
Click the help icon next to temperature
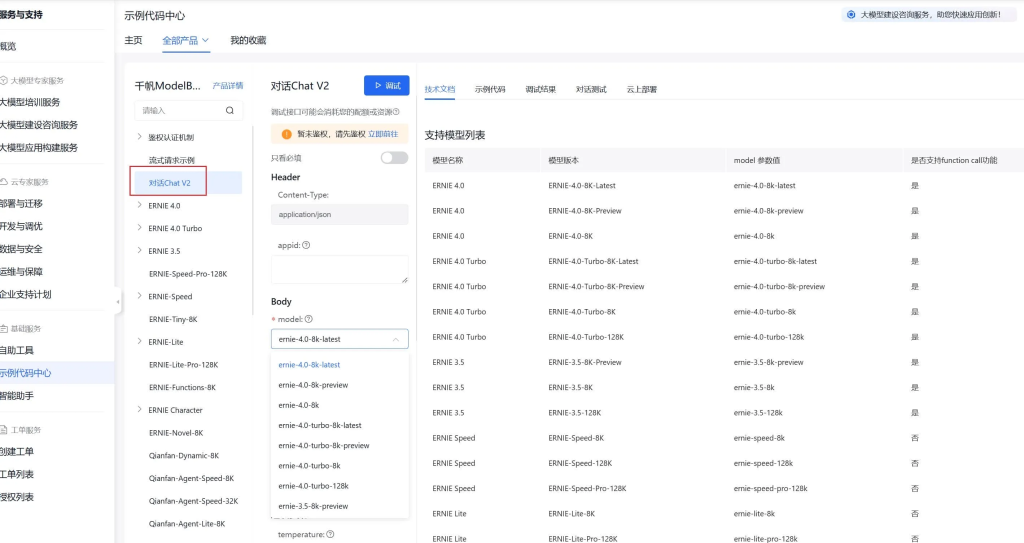click(x=330, y=534)
